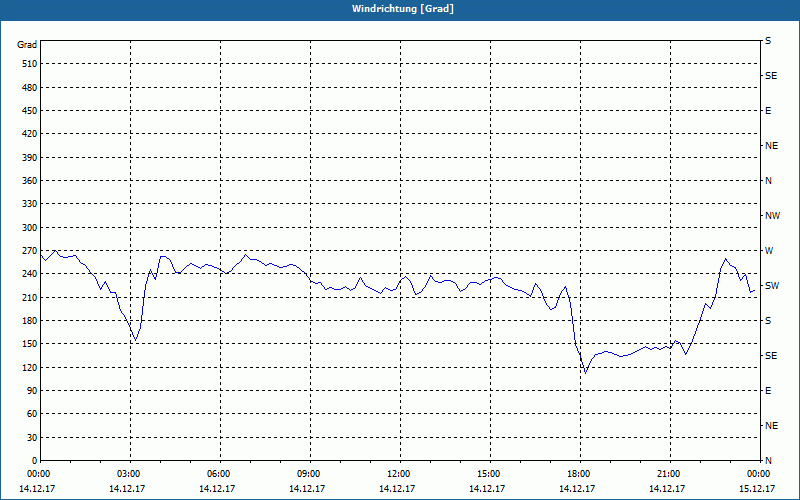This screenshot has width=800, height=500.
Task: Select the 300 degree axis label
Action: pos(30,227)
